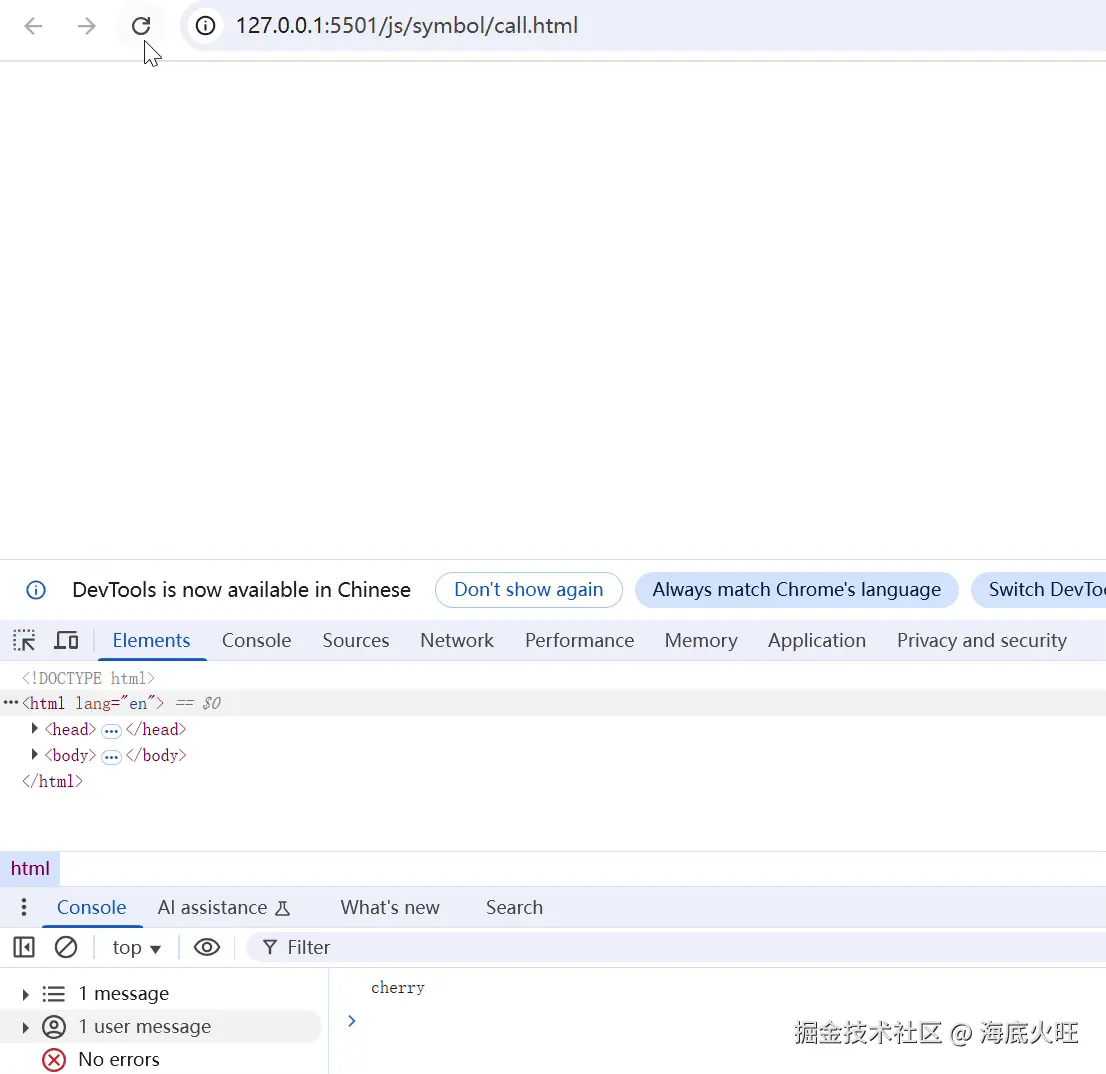
Task: Open the console drawer kebab menu
Action: (x=22, y=907)
